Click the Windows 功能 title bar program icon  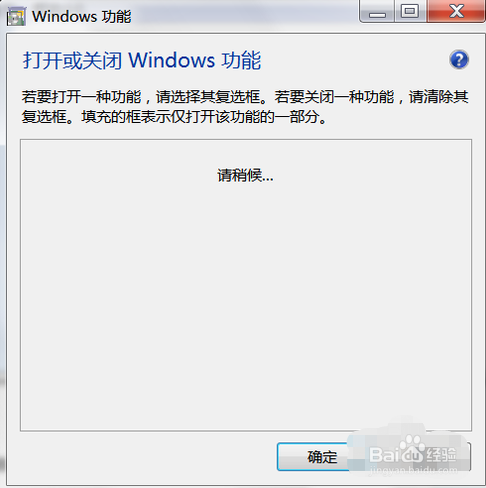coord(16,17)
